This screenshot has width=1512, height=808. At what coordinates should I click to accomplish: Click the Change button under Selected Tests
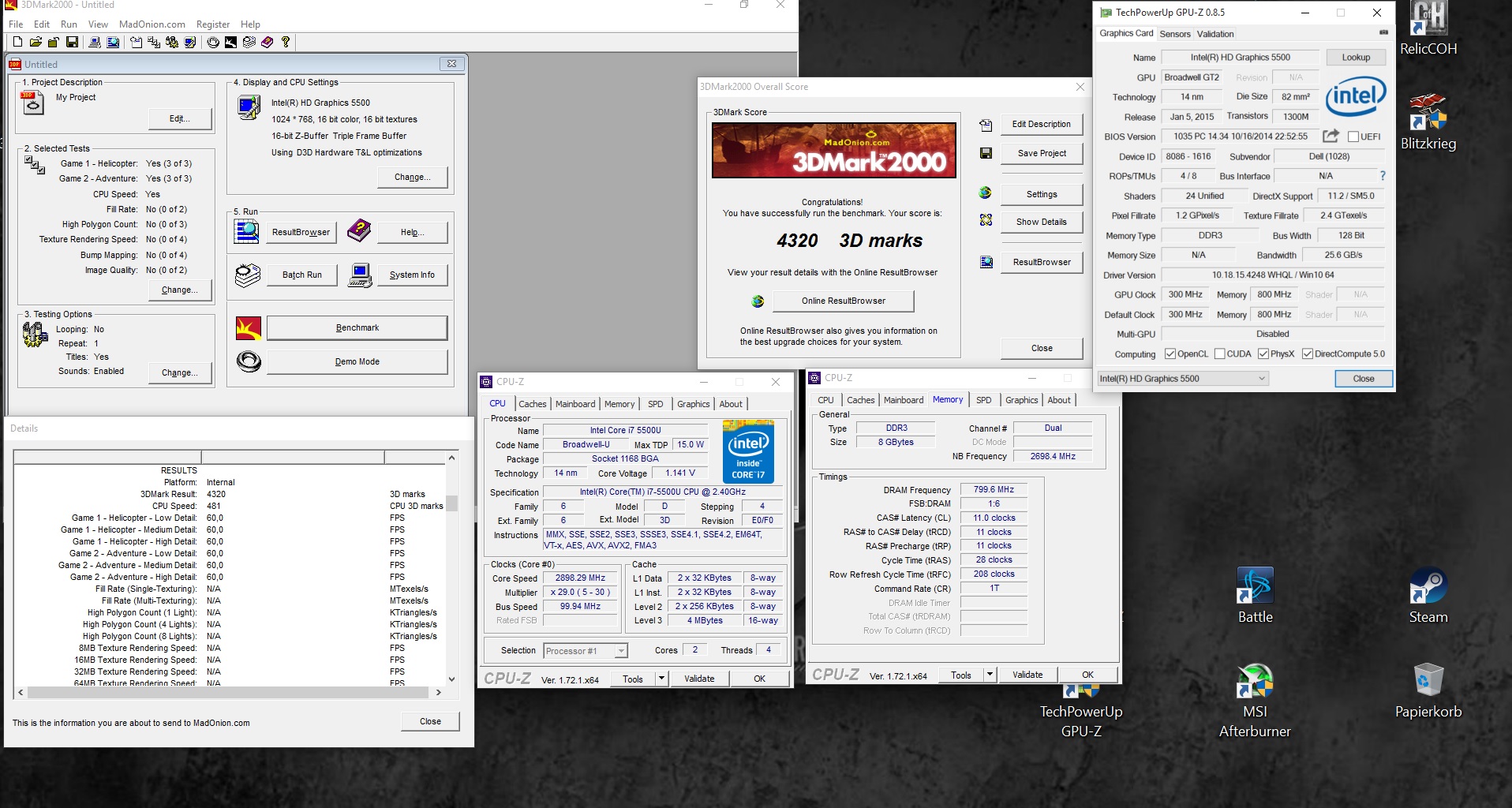180,290
